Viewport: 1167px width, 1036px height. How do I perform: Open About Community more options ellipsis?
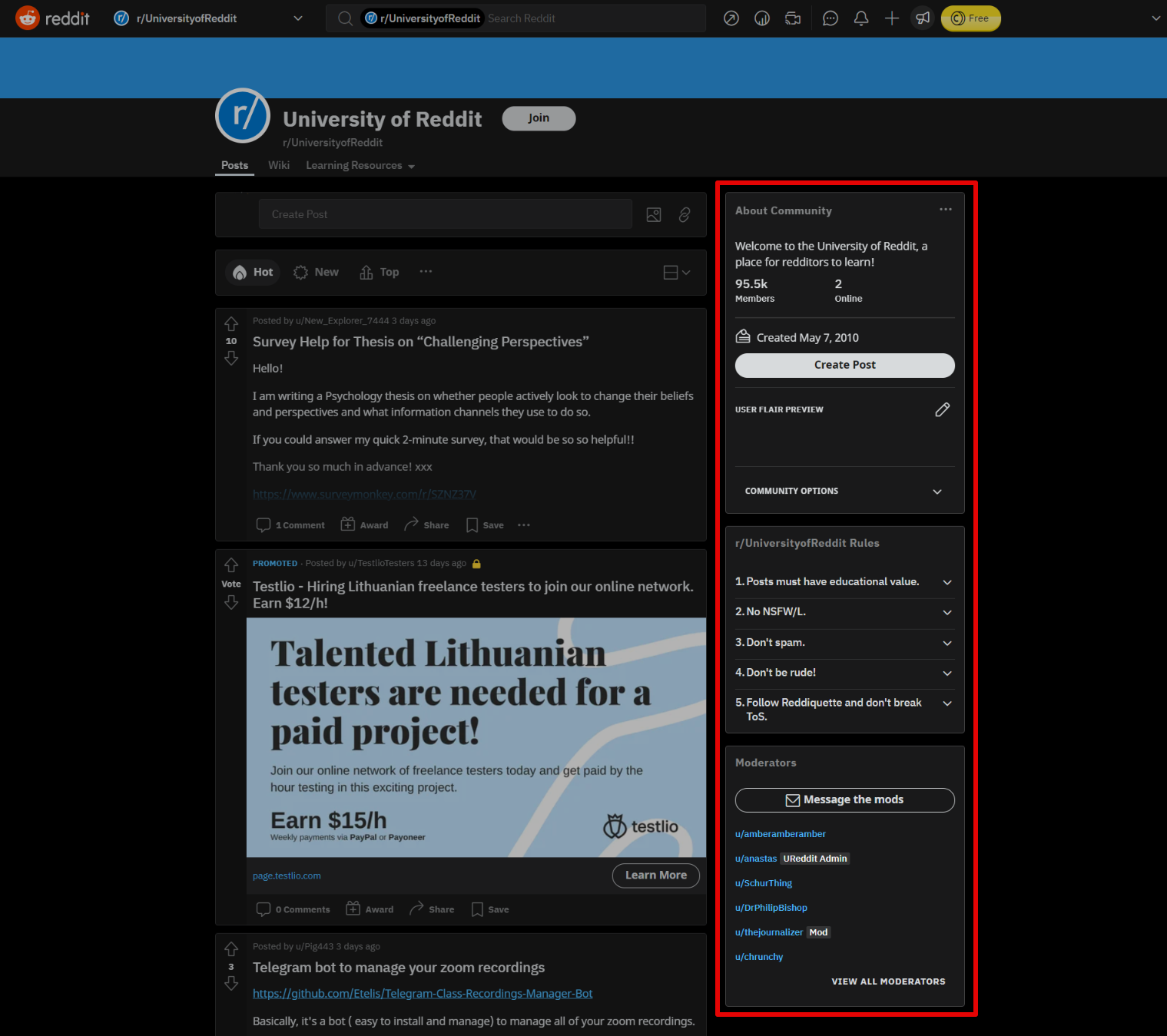pos(946,210)
